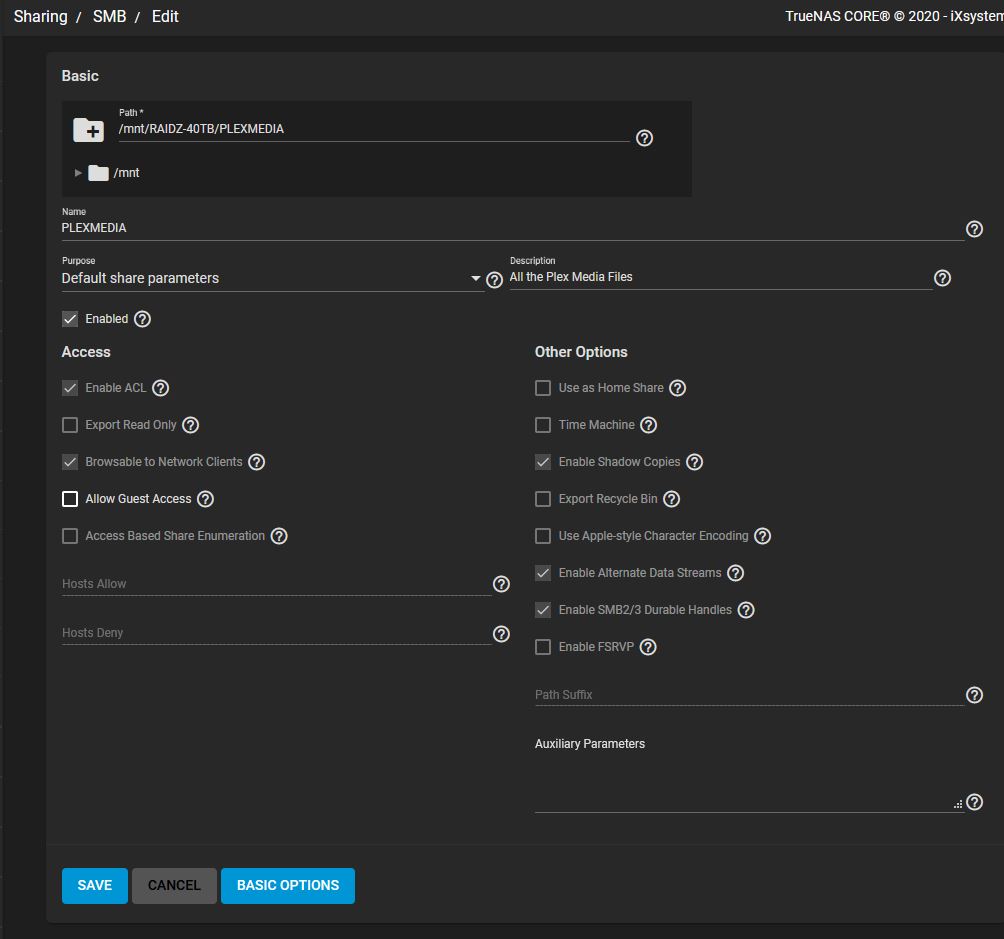This screenshot has width=1004, height=939.
Task: Enable Use Apple-style Character Encoding
Action: tap(543, 536)
